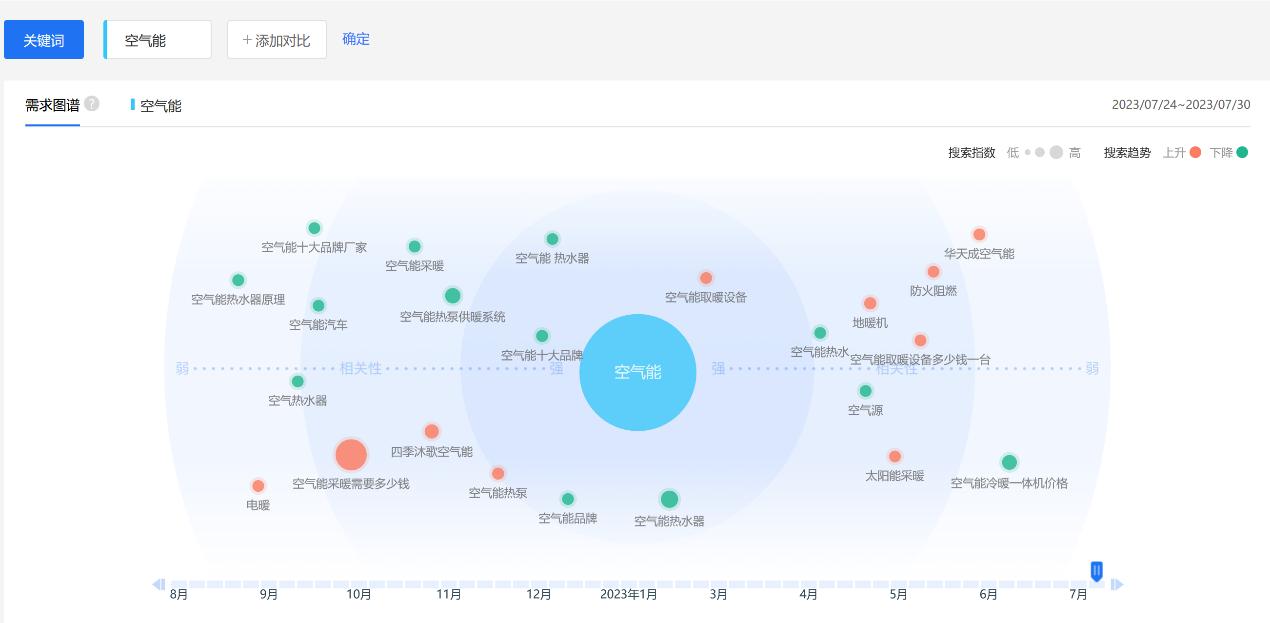1270x623 pixels.
Task: Click the 空气能采暖需要多少钱 text label
Action: 351,484
